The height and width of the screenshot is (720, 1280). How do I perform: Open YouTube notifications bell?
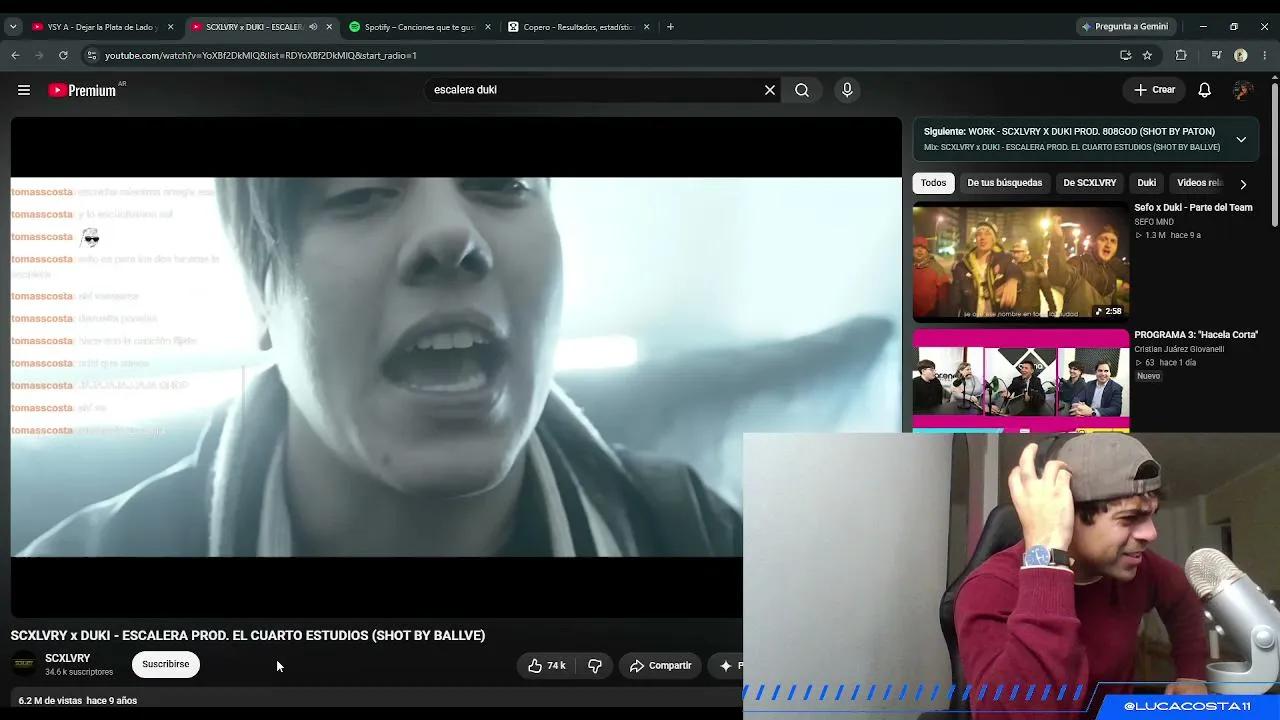coord(1205,90)
